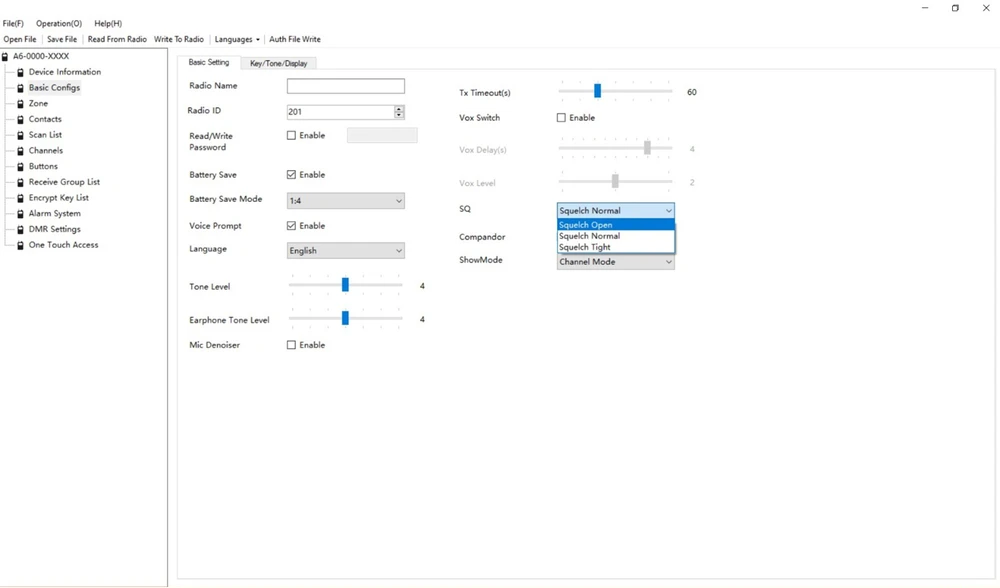Screen dimensions: 1000x588
Task: Disable the Battery Save checkbox
Action: 291,175
